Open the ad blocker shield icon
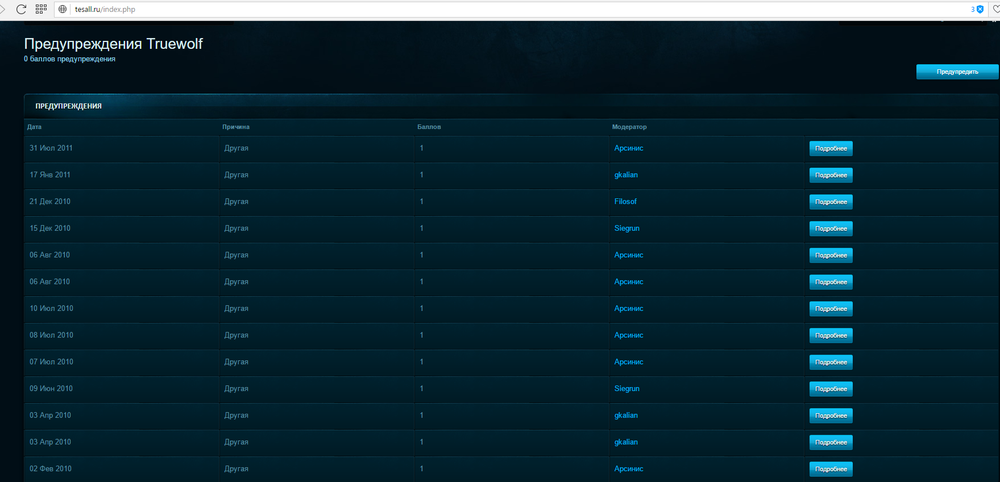 (980, 10)
